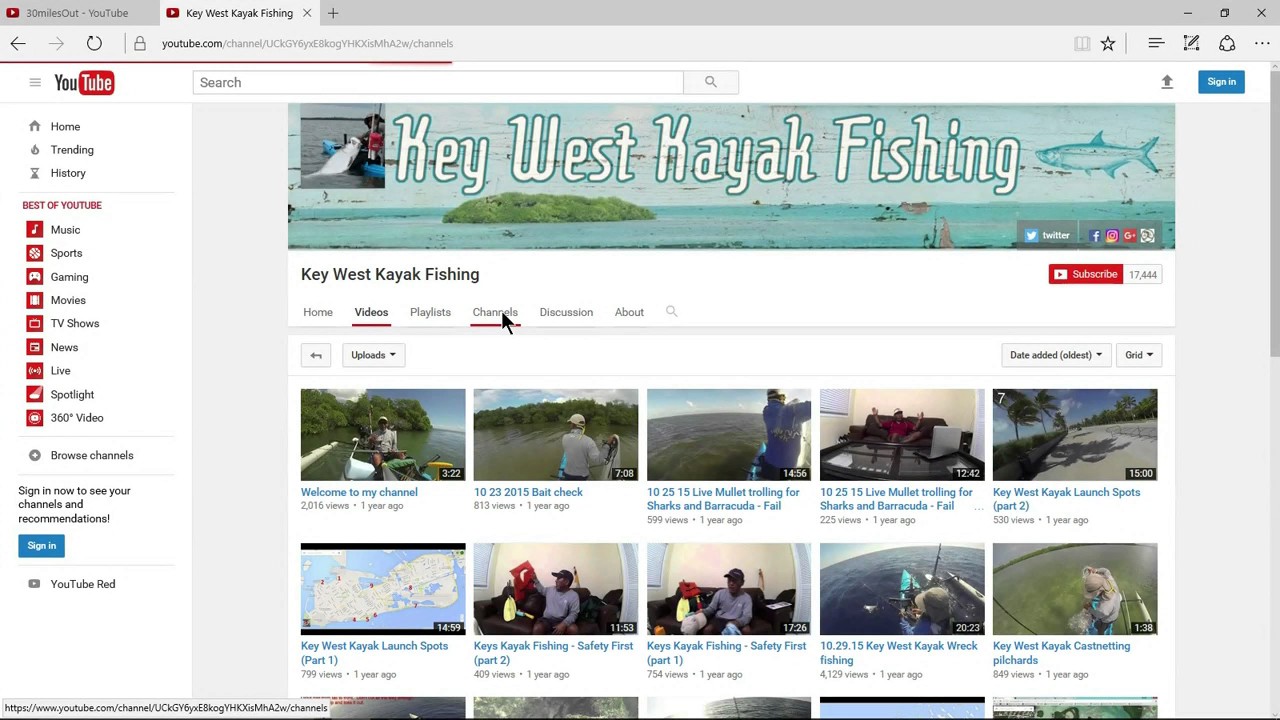Click the browser back arrow
Screen dimensions: 1280x720
point(18,43)
